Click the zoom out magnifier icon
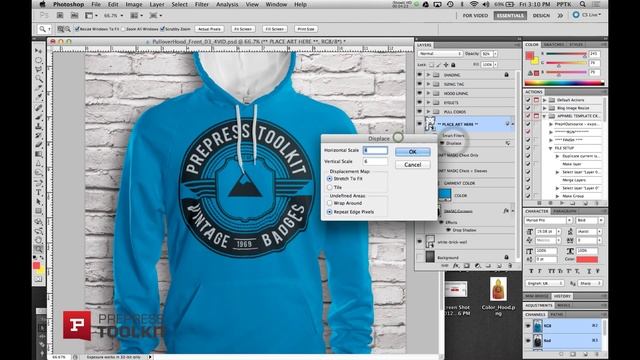This screenshot has width=640, height=360. pyautogui.click(x=67, y=29)
